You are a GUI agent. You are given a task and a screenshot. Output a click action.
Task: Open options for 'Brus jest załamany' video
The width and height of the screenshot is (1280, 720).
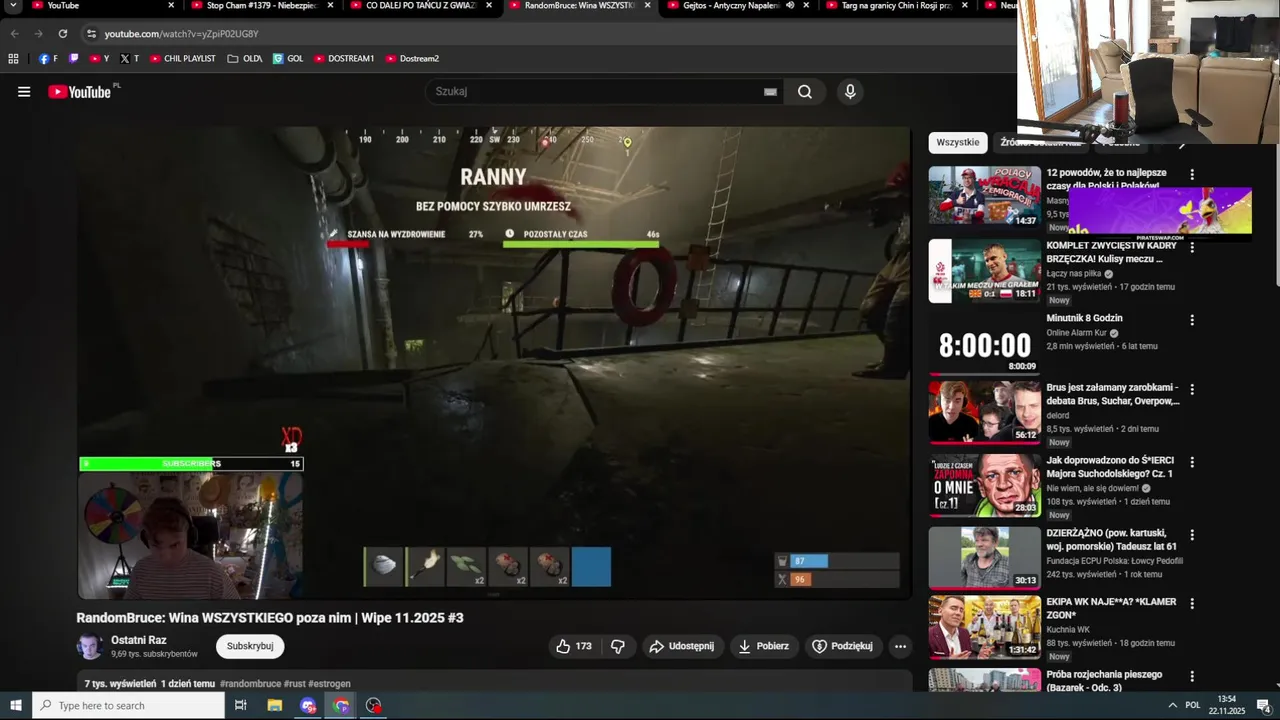(x=1191, y=389)
